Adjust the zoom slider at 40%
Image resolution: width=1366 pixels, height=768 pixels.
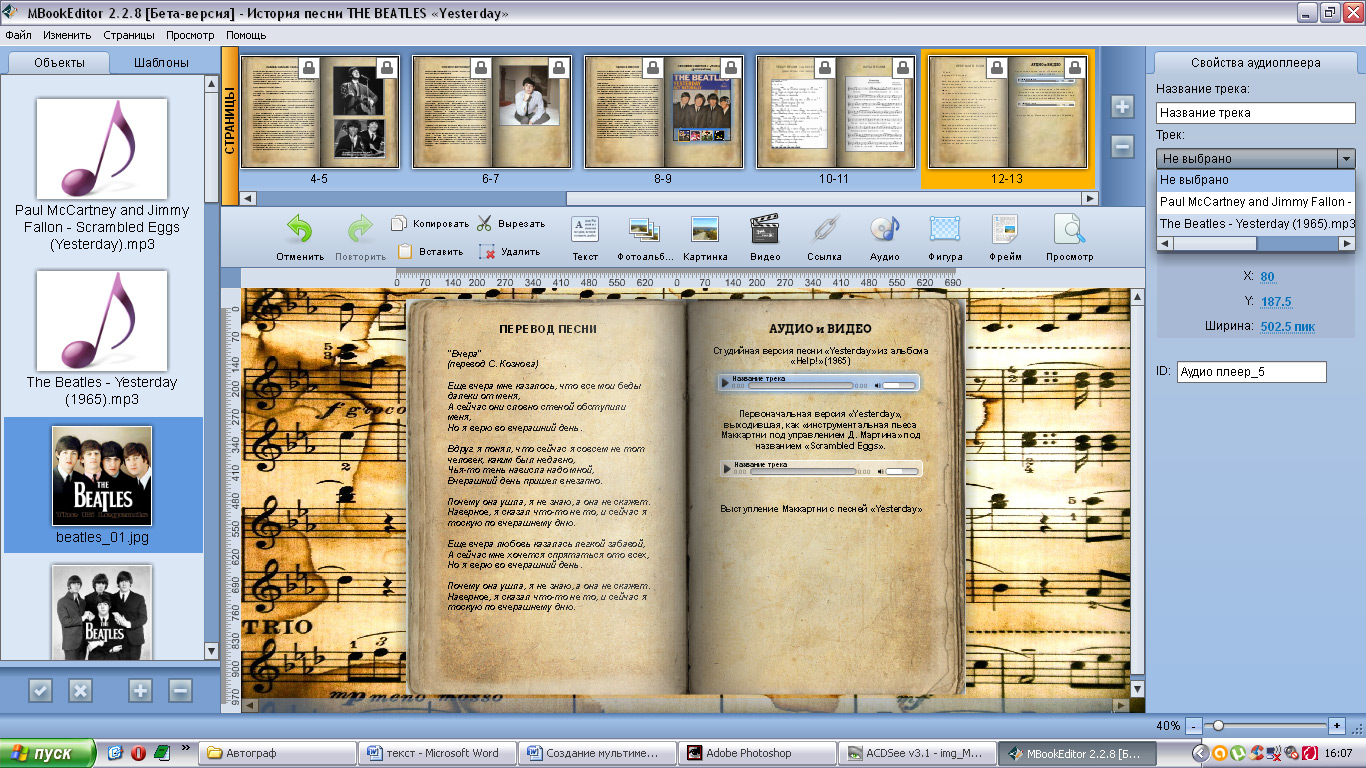tap(1217, 725)
